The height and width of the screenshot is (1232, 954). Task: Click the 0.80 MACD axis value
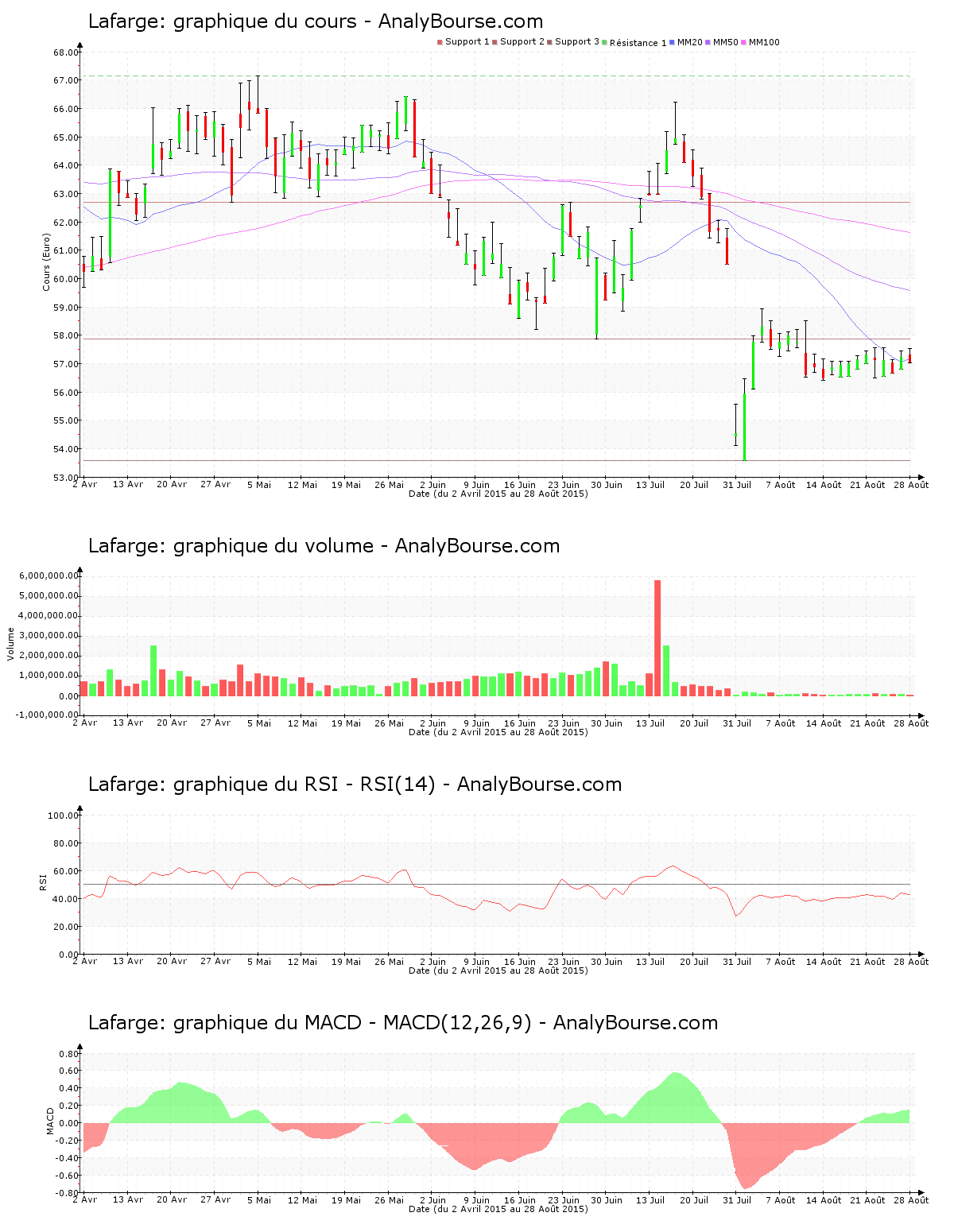click(x=69, y=1054)
